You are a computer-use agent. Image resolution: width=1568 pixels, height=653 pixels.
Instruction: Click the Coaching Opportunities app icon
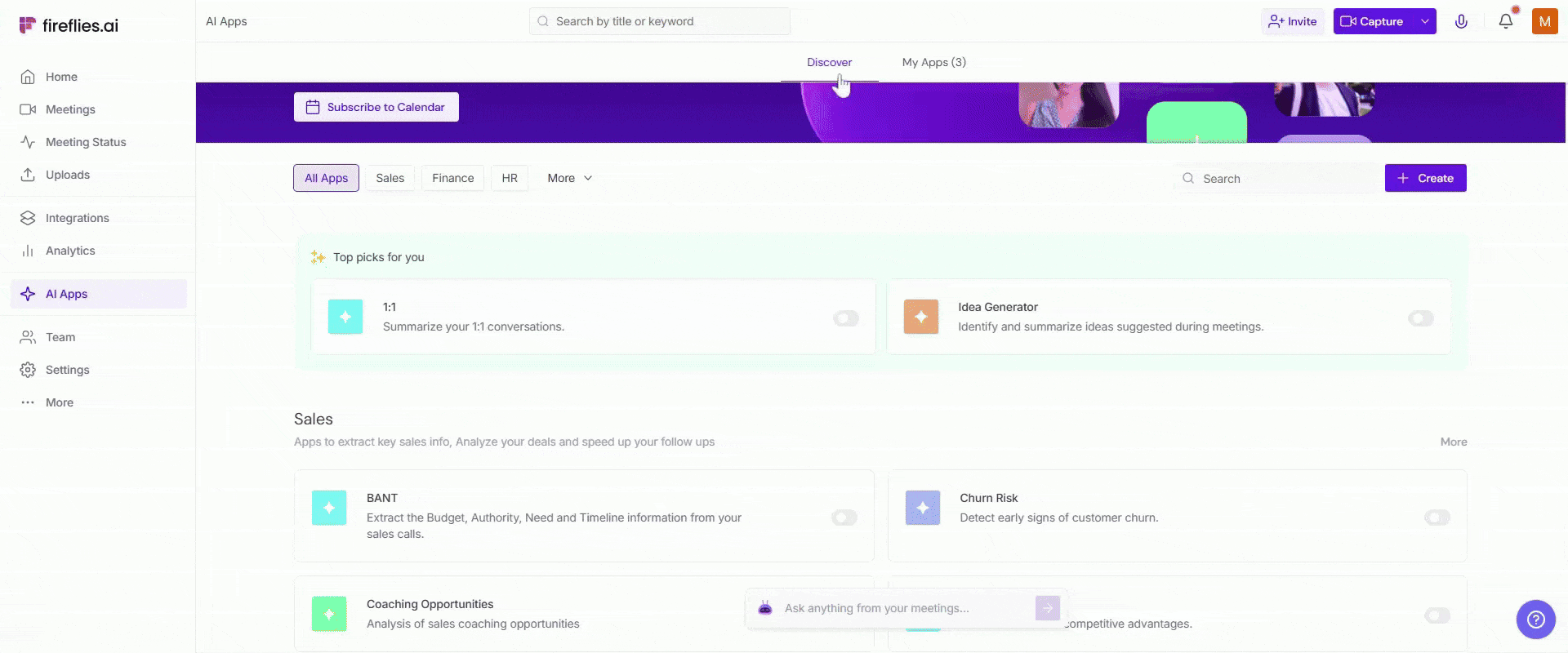[329, 614]
